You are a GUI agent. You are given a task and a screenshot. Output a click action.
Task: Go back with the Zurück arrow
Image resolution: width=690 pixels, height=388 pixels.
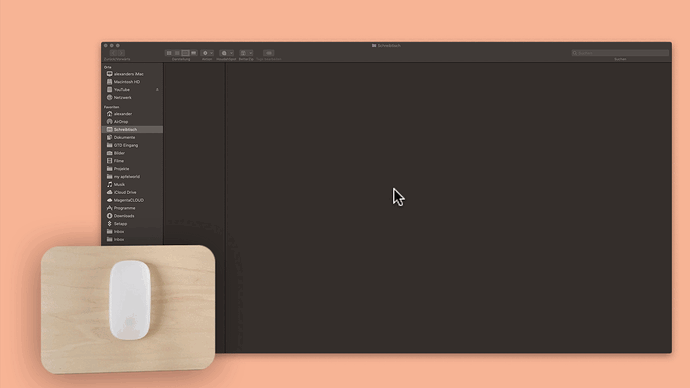point(113,53)
